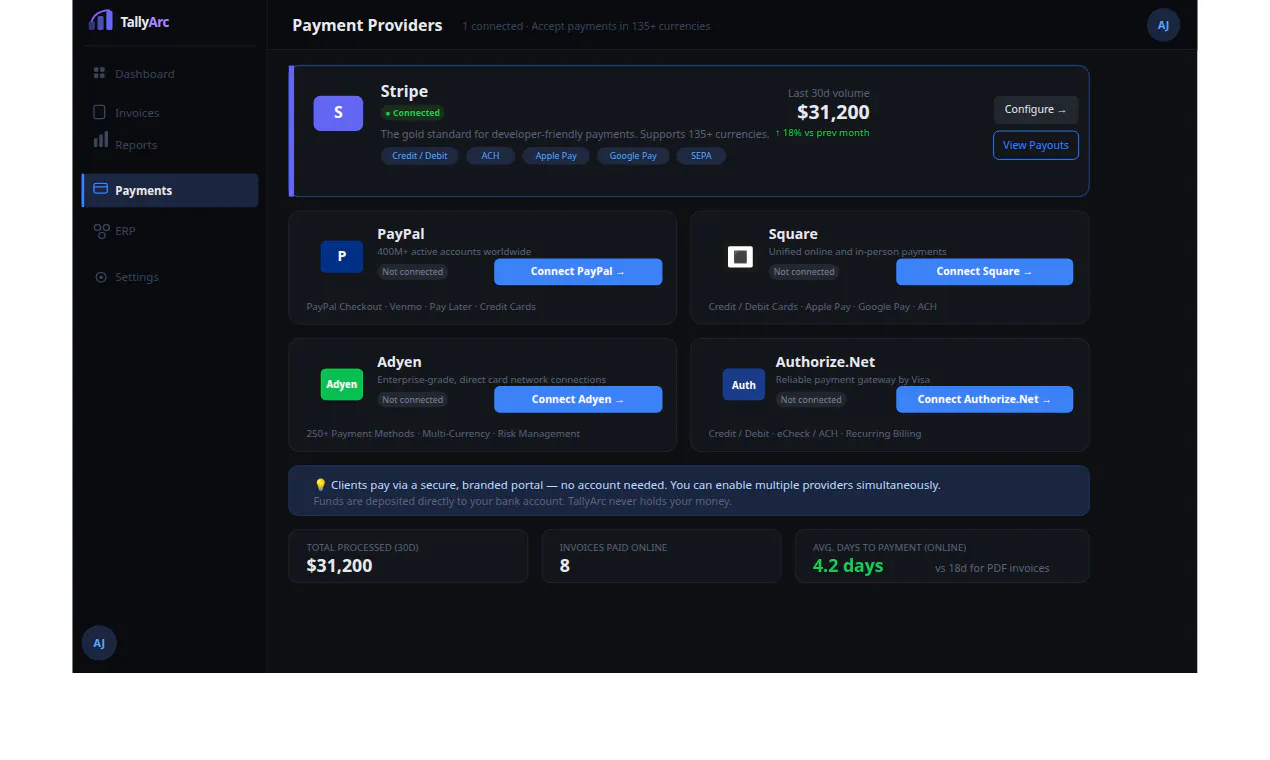Click the Settings gear icon
Screen dimensions: 1270x760
point(100,277)
